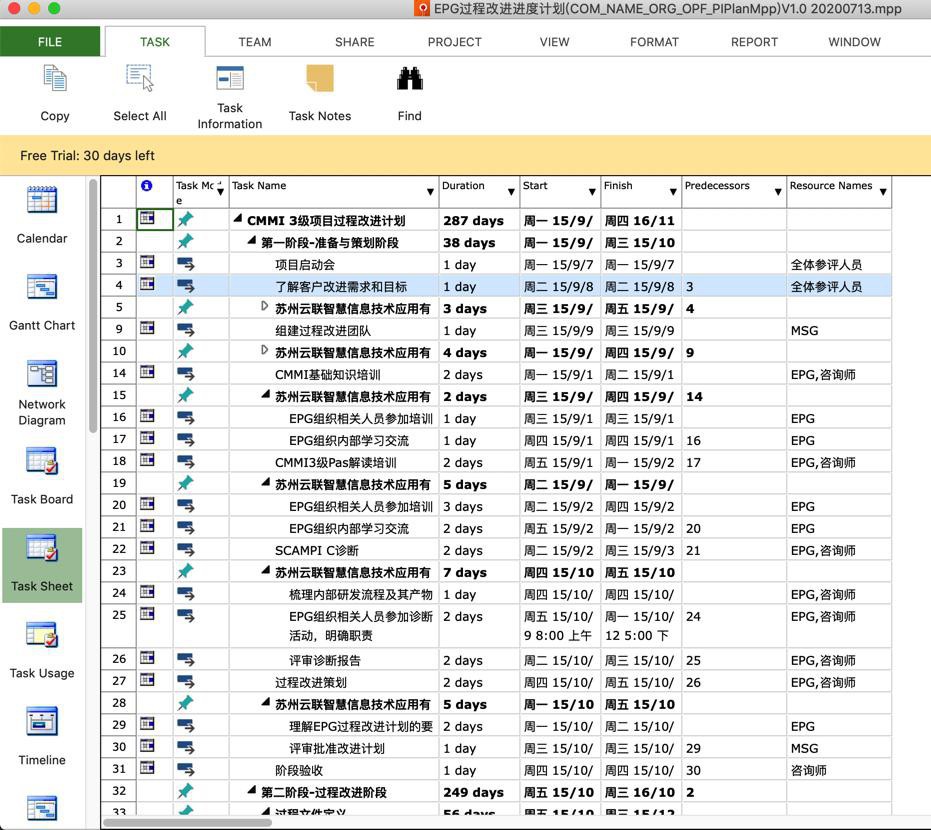Click calendar indicator icon in row 18
931x830 pixels.
pyautogui.click(x=147, y=460)
